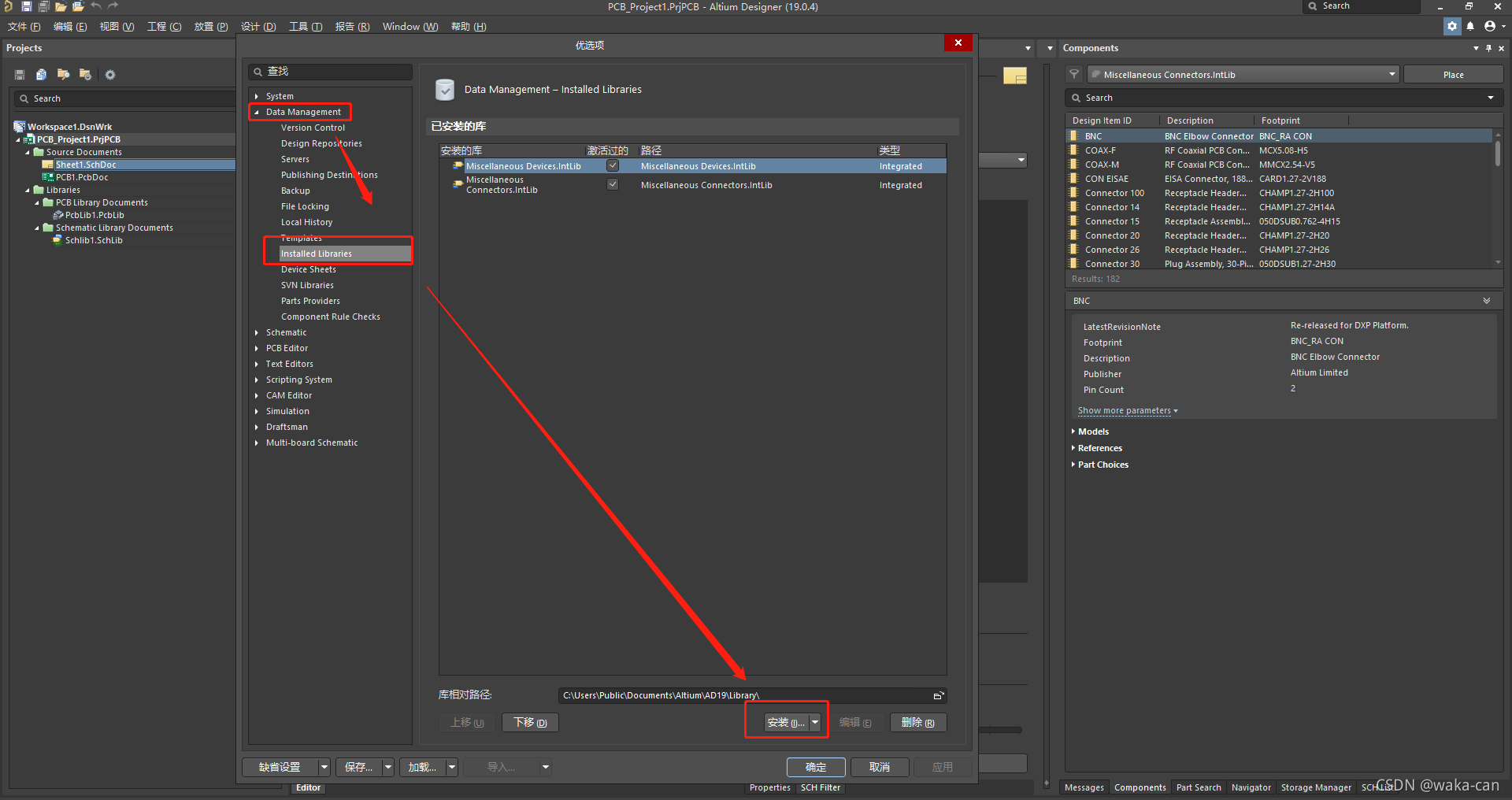The image size is (1512, 800).
Task: Click the Data Management database icon in the header
Action: 445,90
